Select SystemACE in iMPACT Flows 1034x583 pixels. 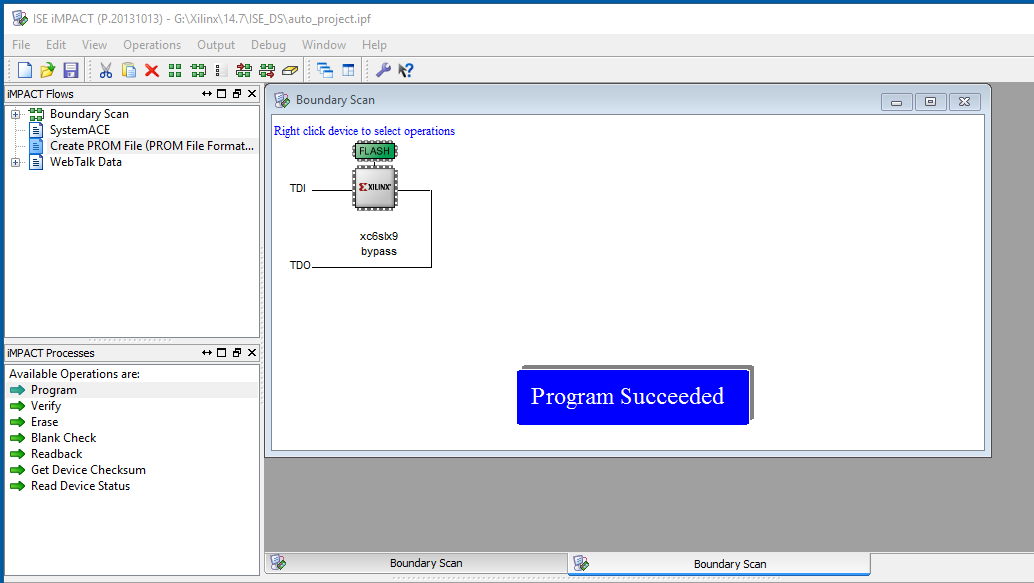pyautogui.click(x=79, y=130)
